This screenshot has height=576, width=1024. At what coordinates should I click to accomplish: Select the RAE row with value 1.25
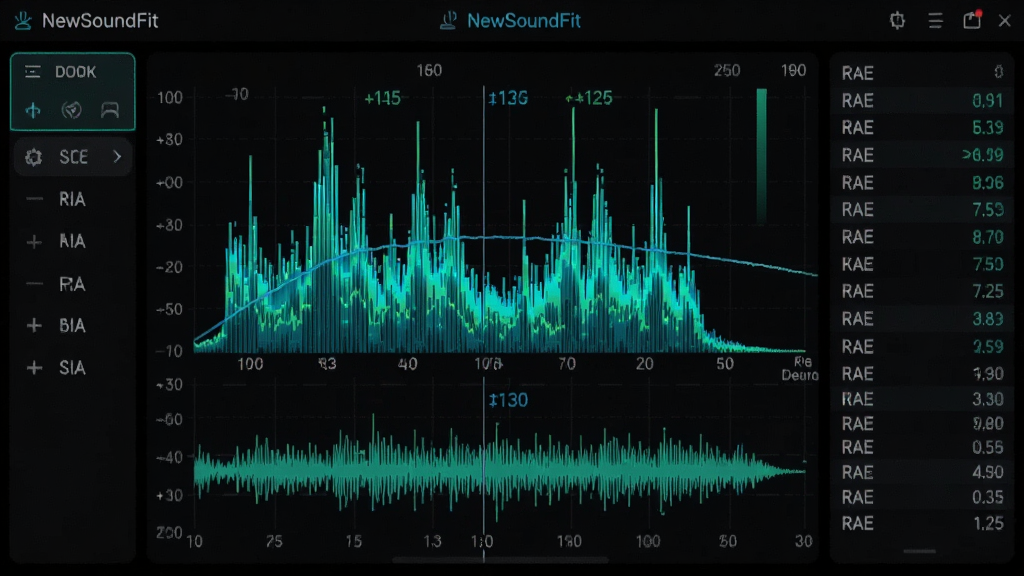coord(921,524)
